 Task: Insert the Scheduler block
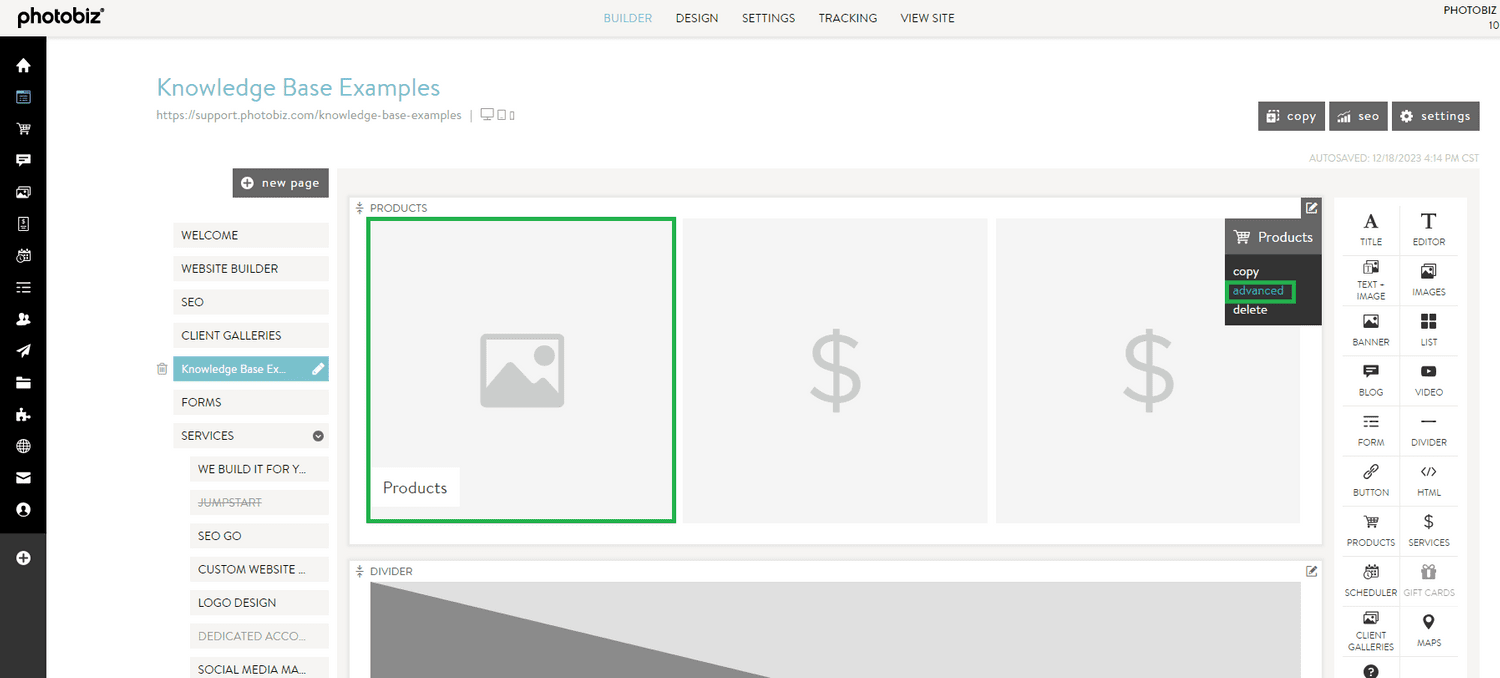click(x=1370, y=579)
